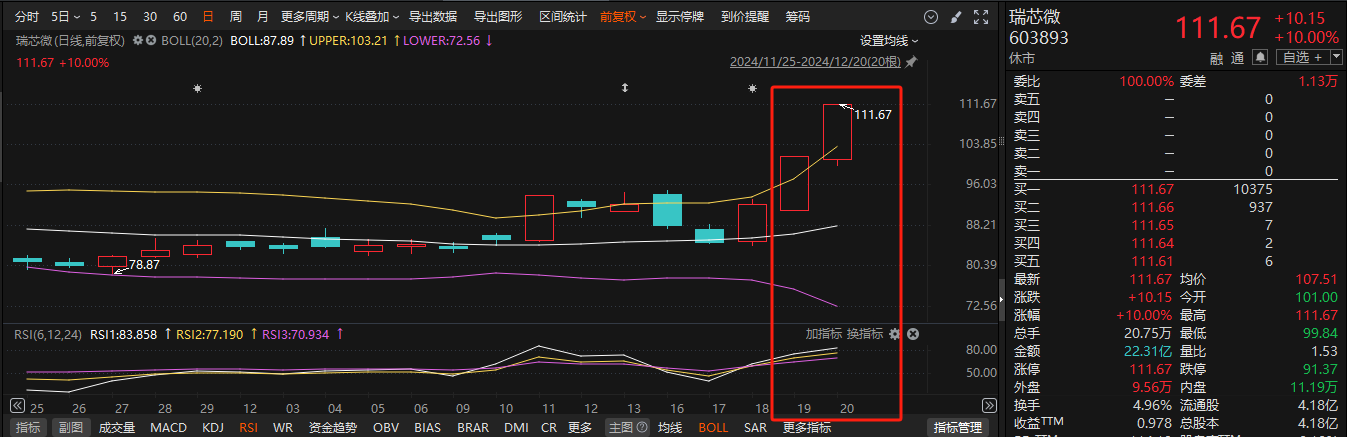Pin the selected date range
The width and height of the screenshot is (1347, 437).
click(x=910, y=62)
